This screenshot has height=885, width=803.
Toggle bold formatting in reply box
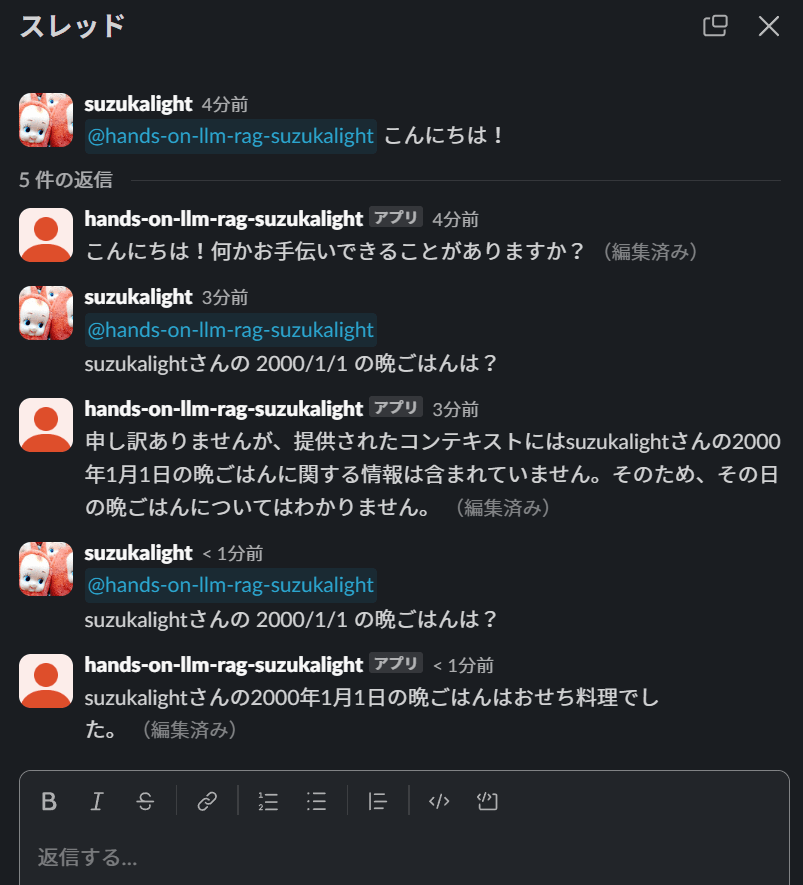49,801
